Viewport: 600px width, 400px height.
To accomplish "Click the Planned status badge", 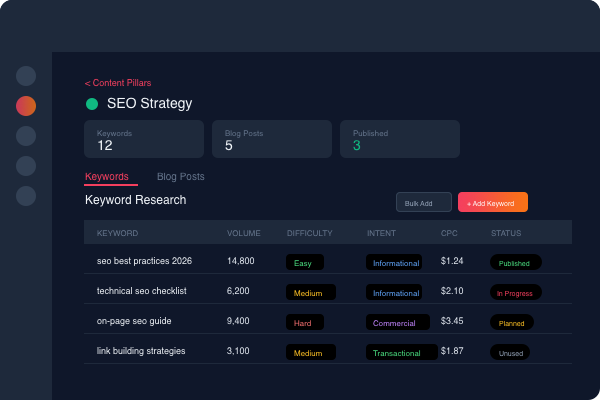I will 512,322.
